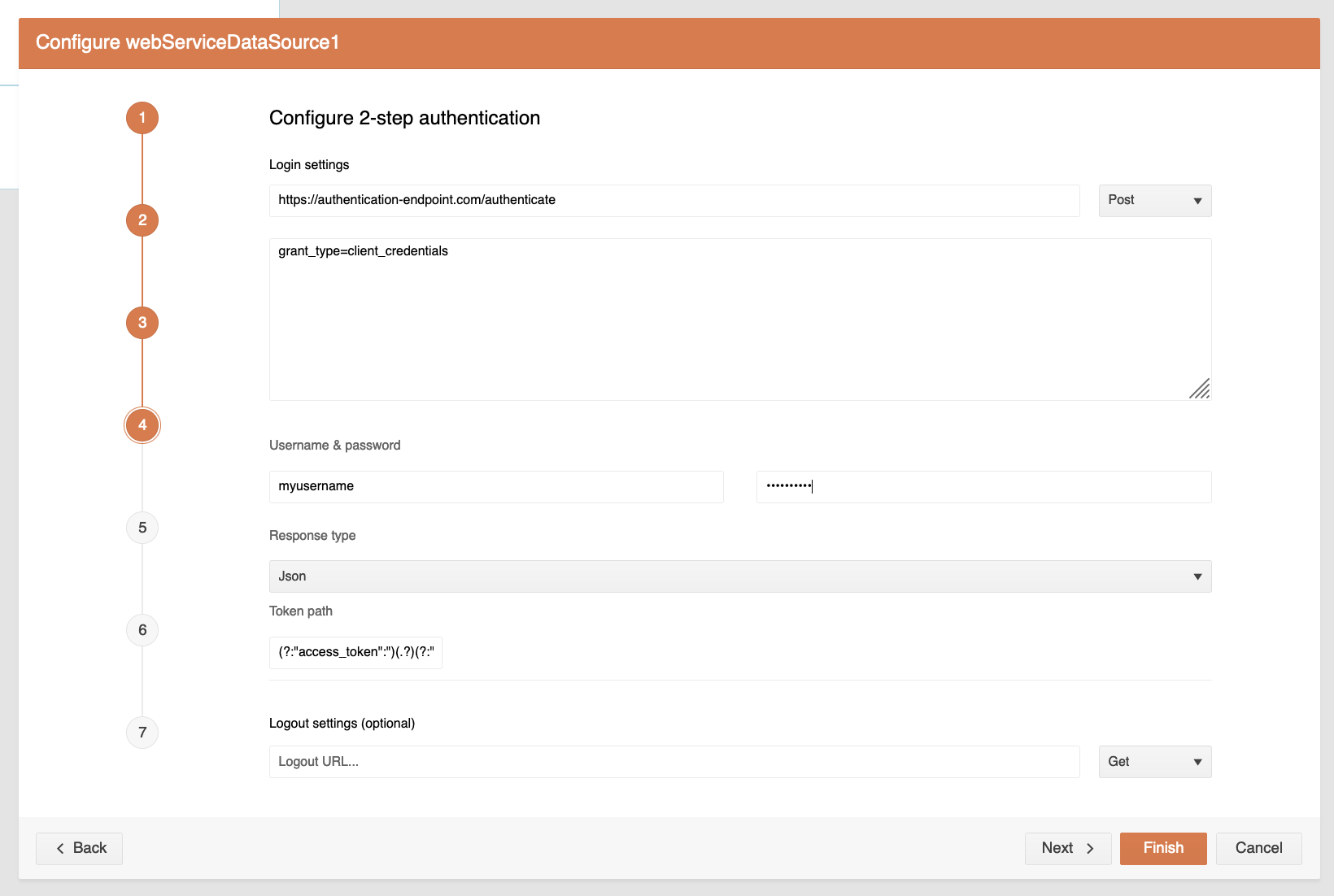The width and height of the screenshot is (1334, 896).
Task: Grab the request body resize handle
Action: coord(1200,389)
